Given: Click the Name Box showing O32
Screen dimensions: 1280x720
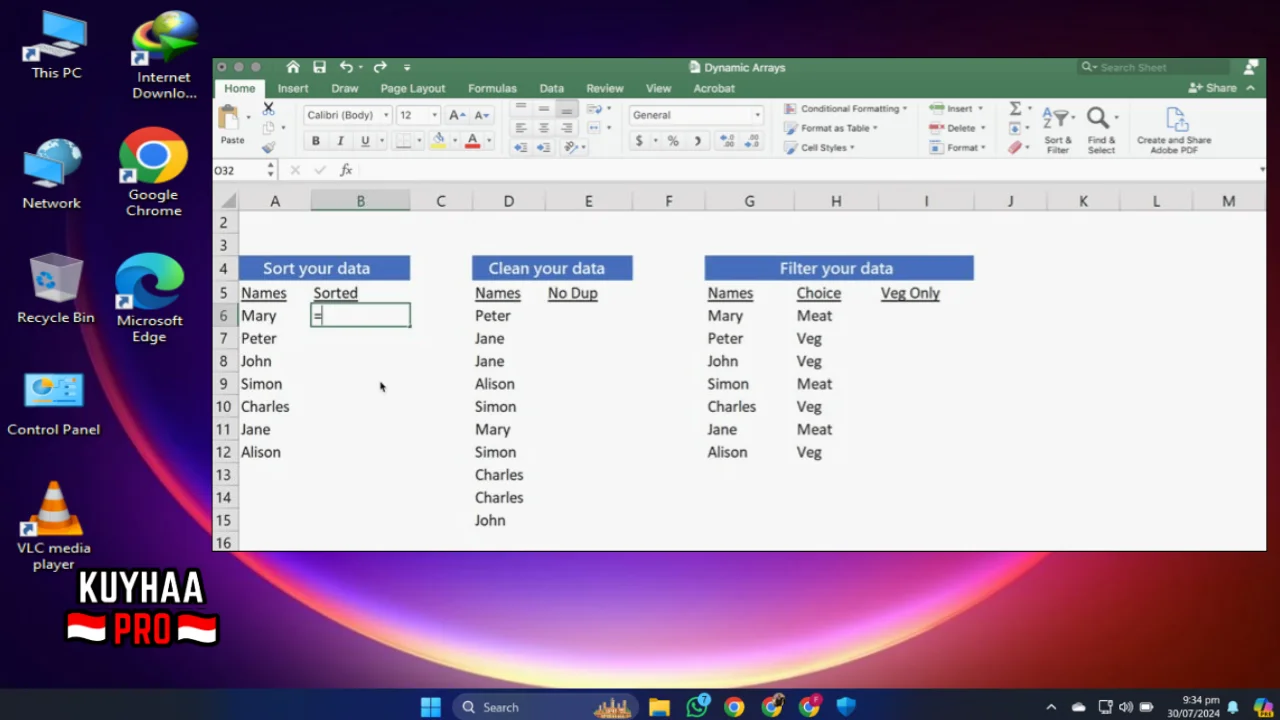Looking at the screenshot, I should click(x=239, y=170).
